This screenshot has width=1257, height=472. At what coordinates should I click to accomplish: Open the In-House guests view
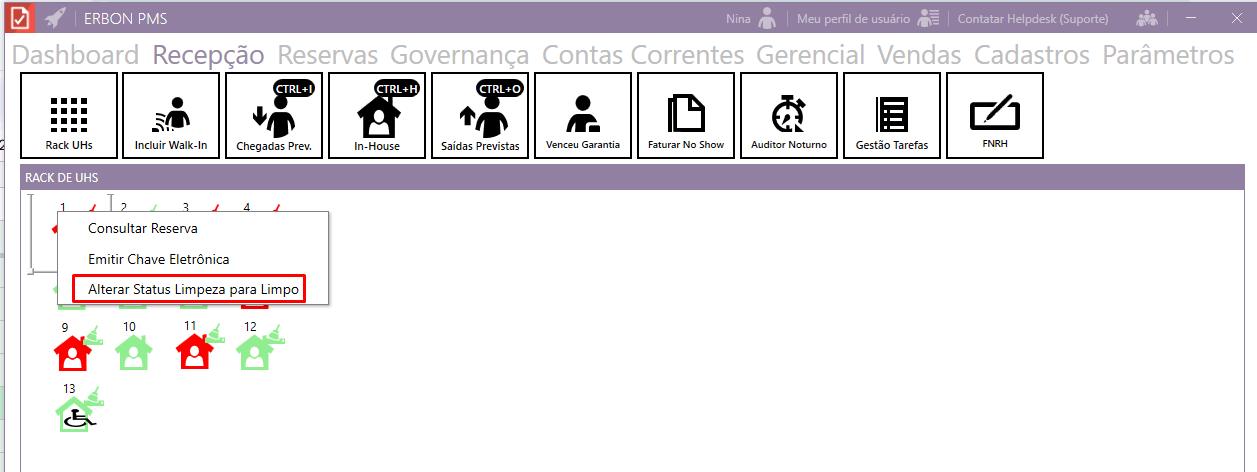point(377,116)
